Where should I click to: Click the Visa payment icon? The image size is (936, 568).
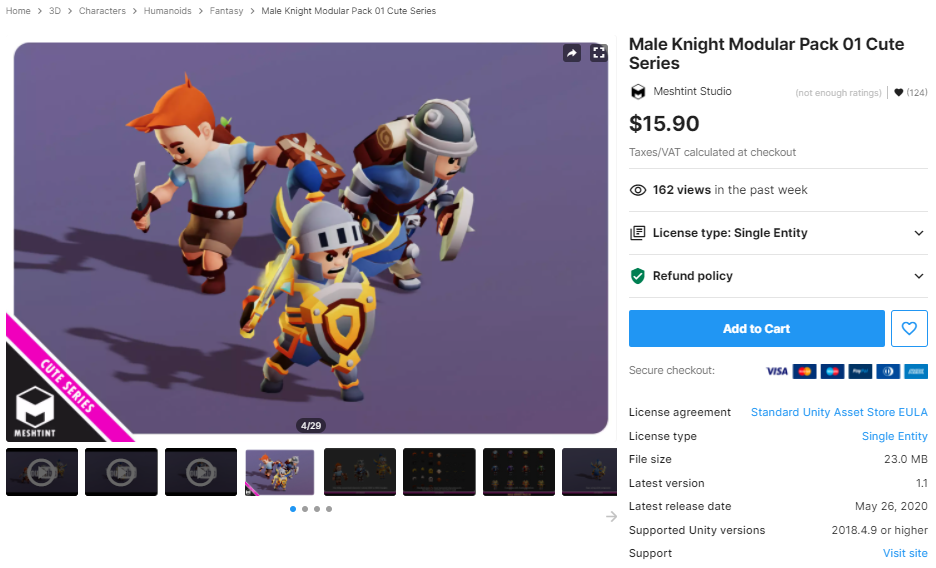[777, 371]
